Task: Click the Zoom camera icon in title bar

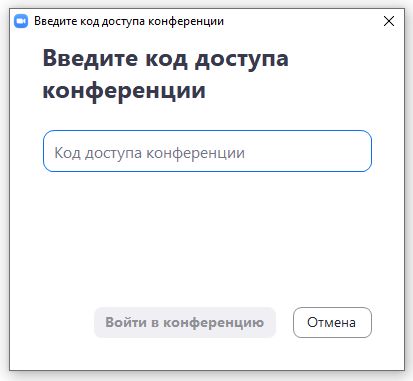Action: coord(21,21)
